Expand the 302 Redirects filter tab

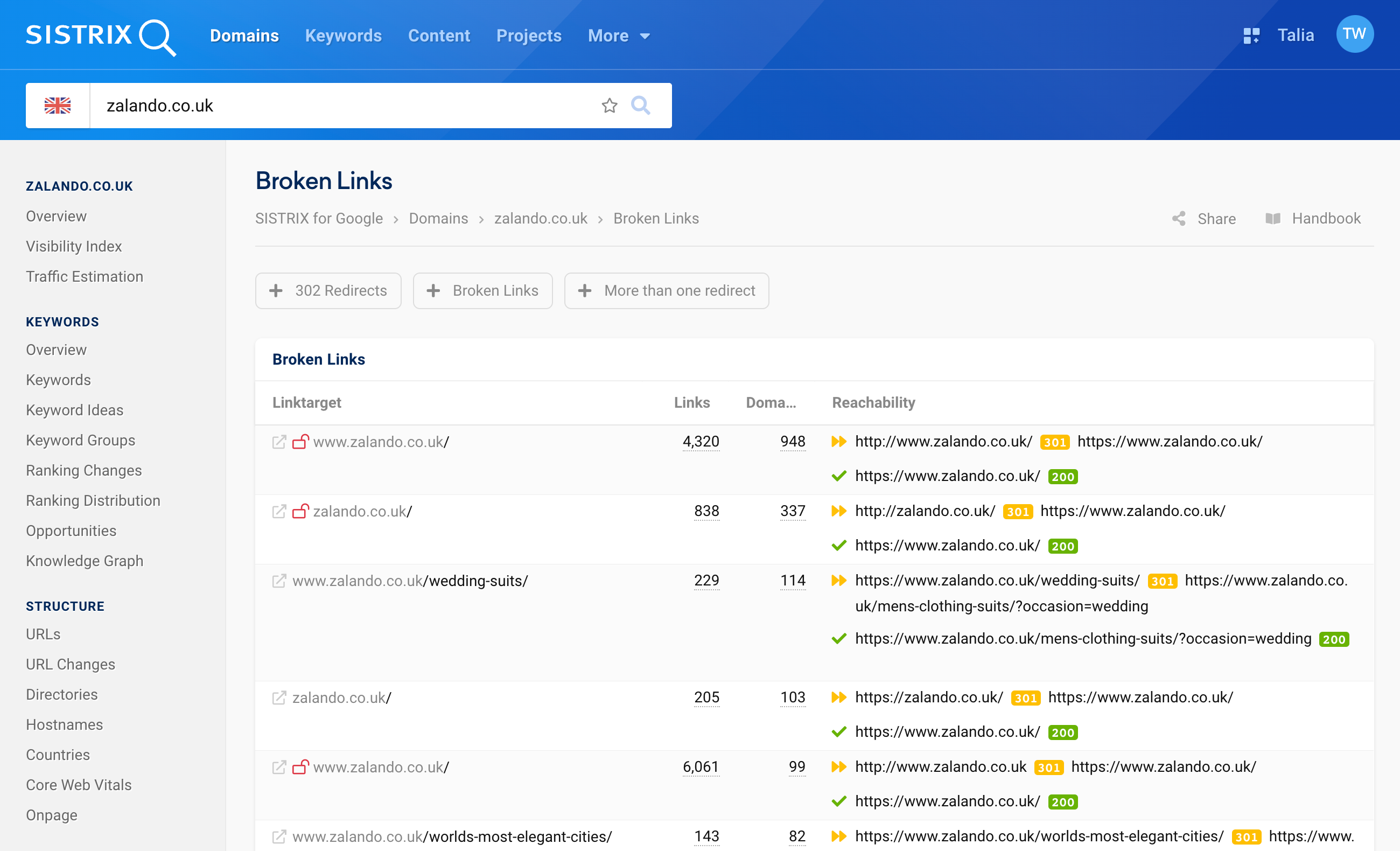(x=328, y=290)
